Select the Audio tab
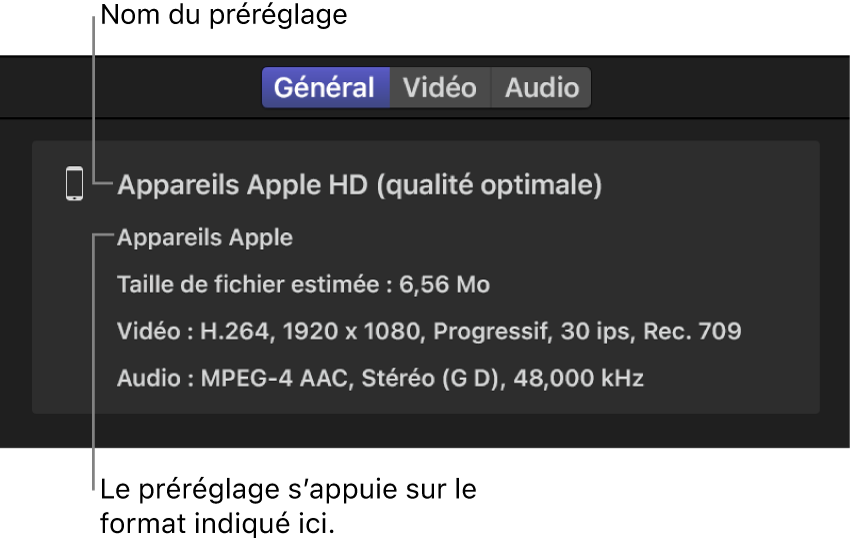This screenshot has height=543, width=851. coord(541,87)
